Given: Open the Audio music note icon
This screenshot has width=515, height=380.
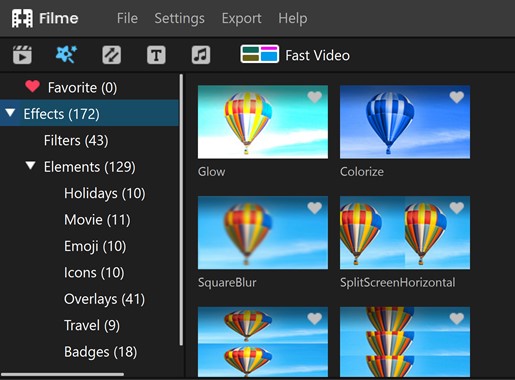Looking at the screenshot, I should (201, 55).
